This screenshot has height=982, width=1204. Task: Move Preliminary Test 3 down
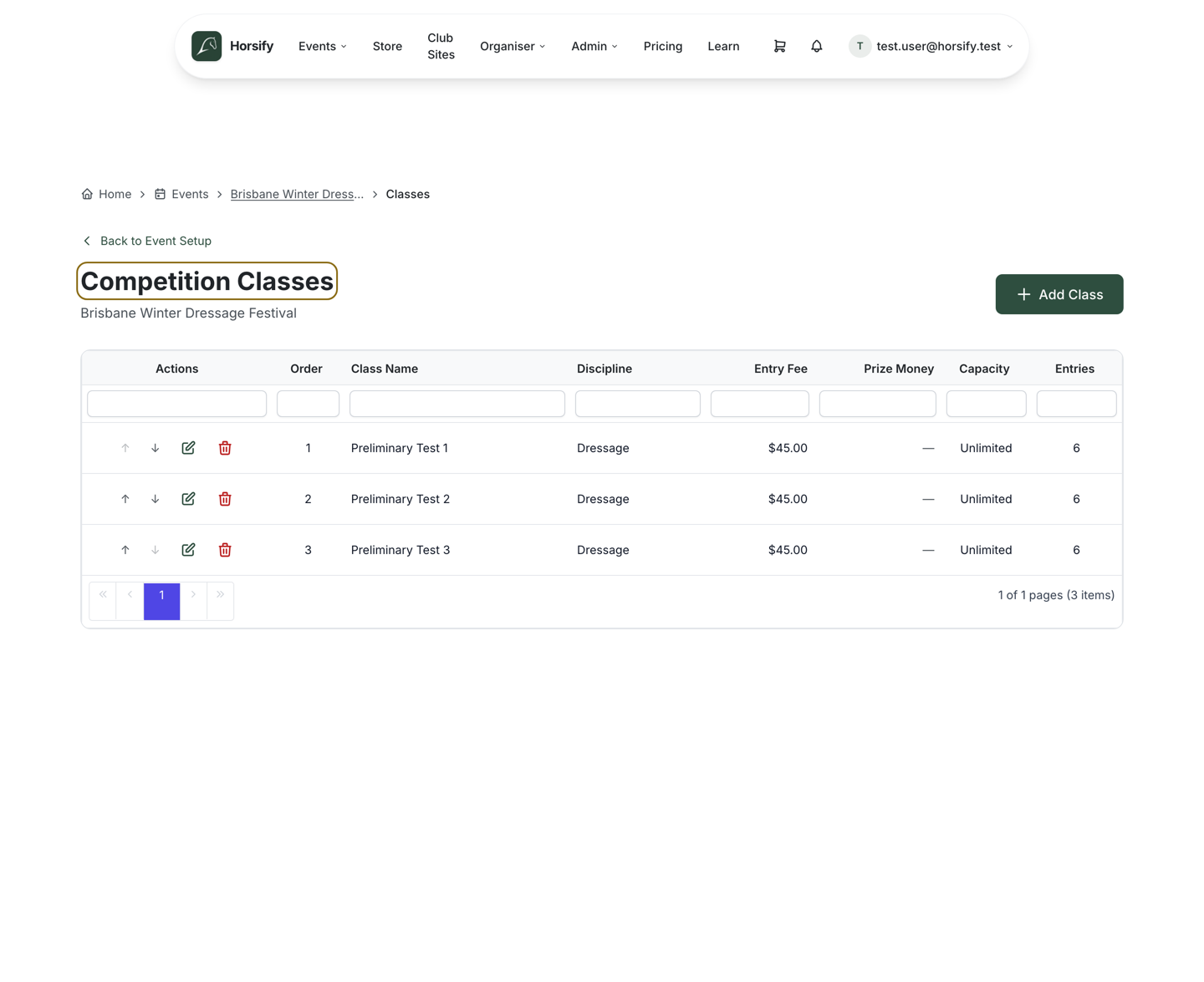(156, 550)
